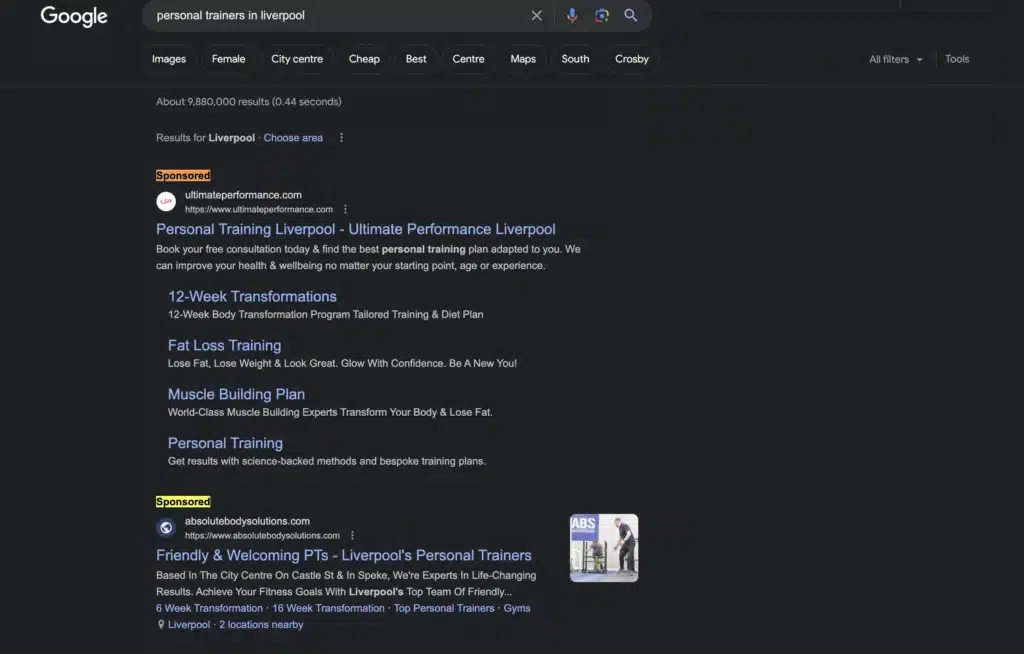Click the location pin icon next to Liverpool
1024x654 pixels.
(x=161, y=624)
